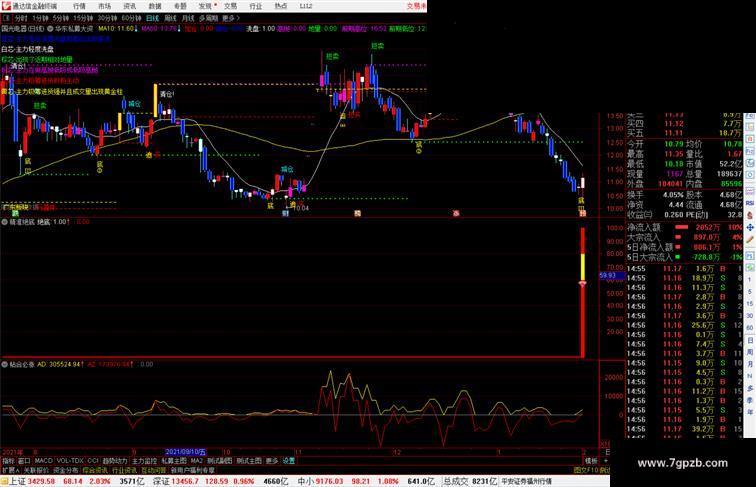Open the 数据 menu
This screenshot has width=756, height=487.
click(155, 6)
